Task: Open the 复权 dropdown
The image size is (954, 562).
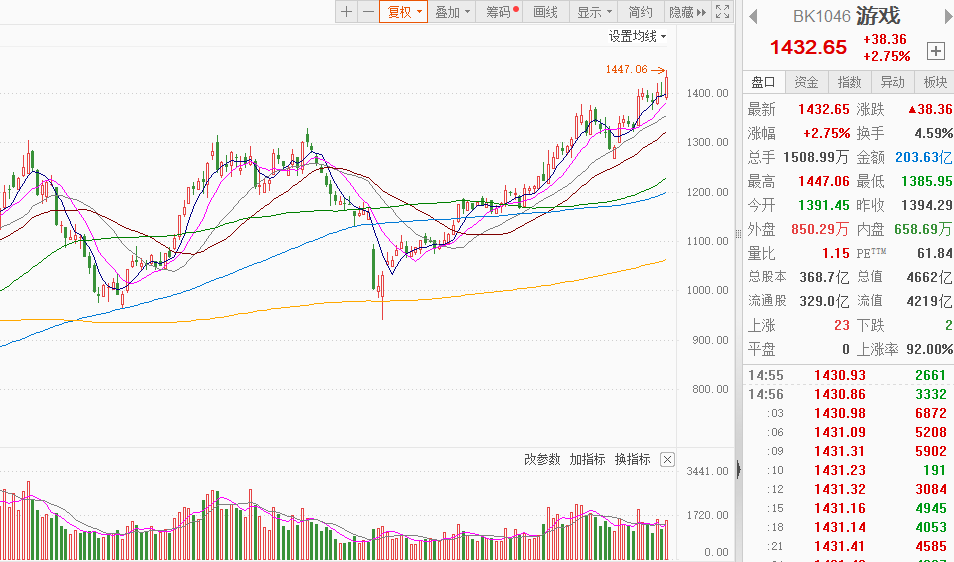Action: [x=405, y=12]
